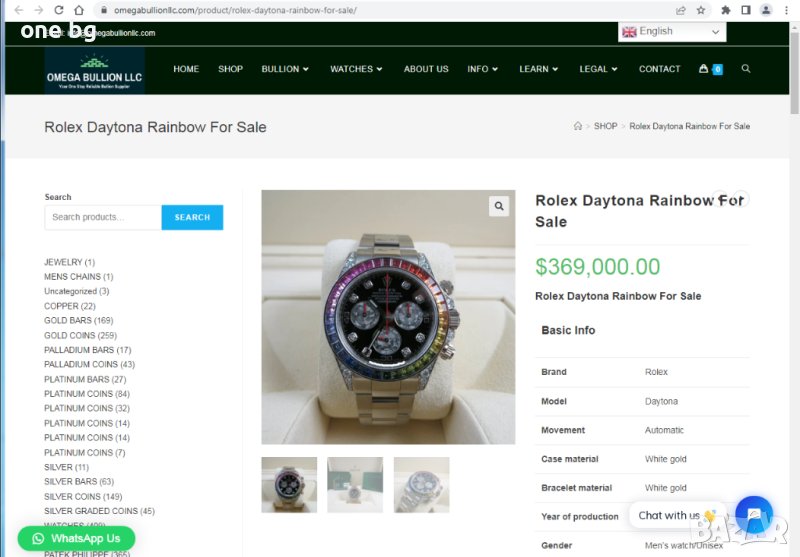Screen dimensions: 800x557
Task: Open the Chrome profile avatar
Action: pyautogui.click(x=766, y=10)
